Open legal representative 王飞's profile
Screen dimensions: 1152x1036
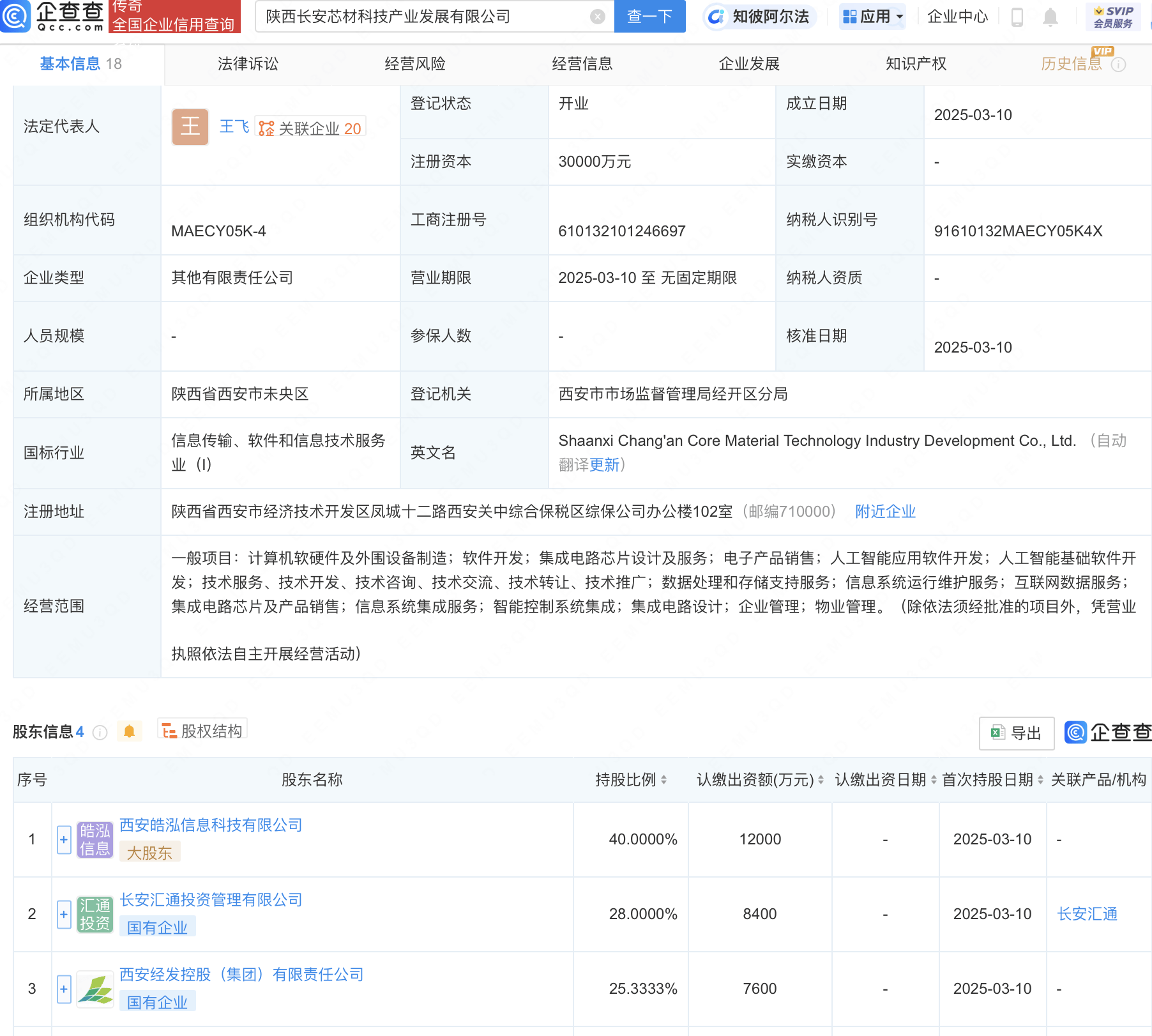point(234,126)
